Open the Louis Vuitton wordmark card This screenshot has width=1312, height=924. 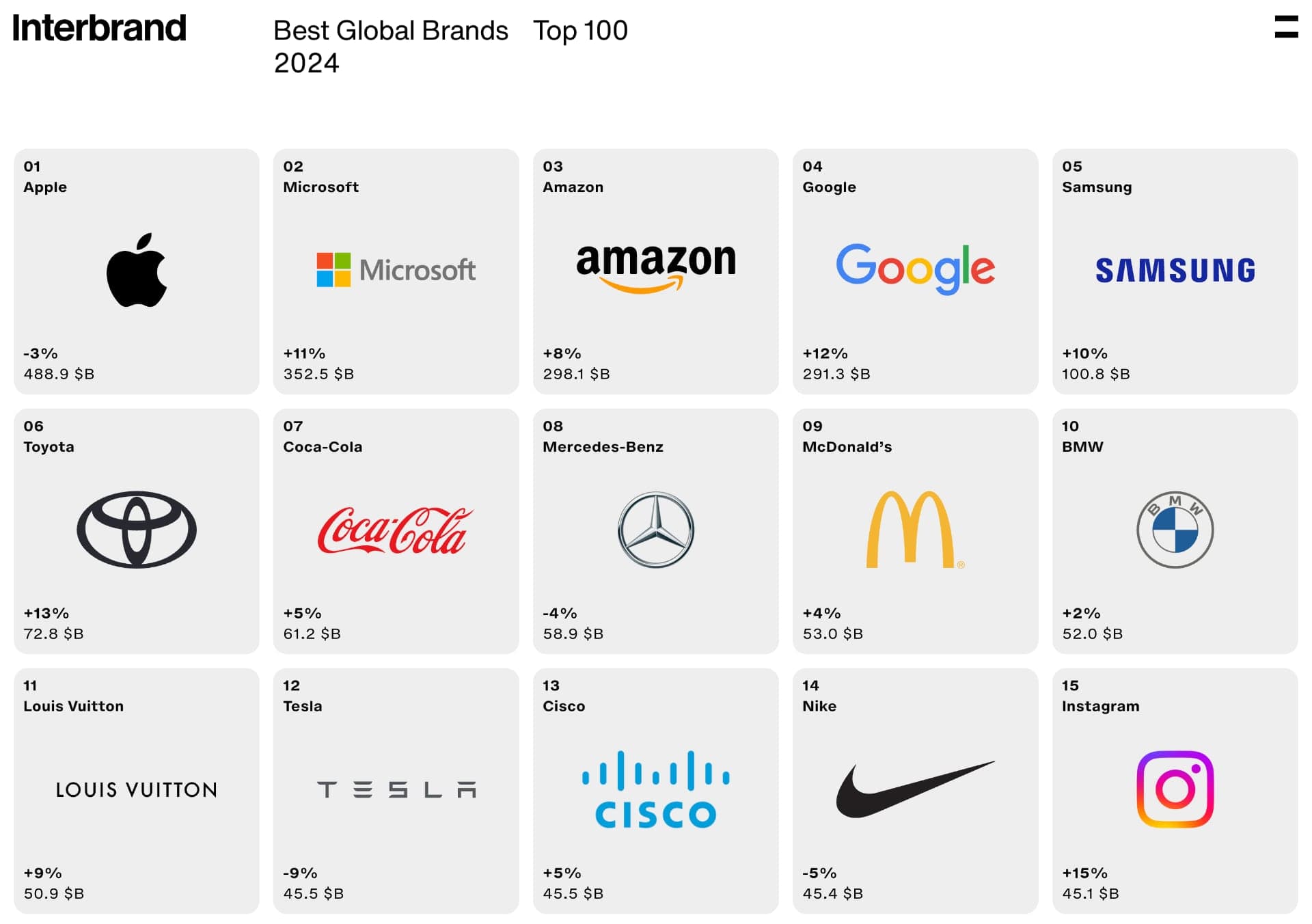(137, 790)
